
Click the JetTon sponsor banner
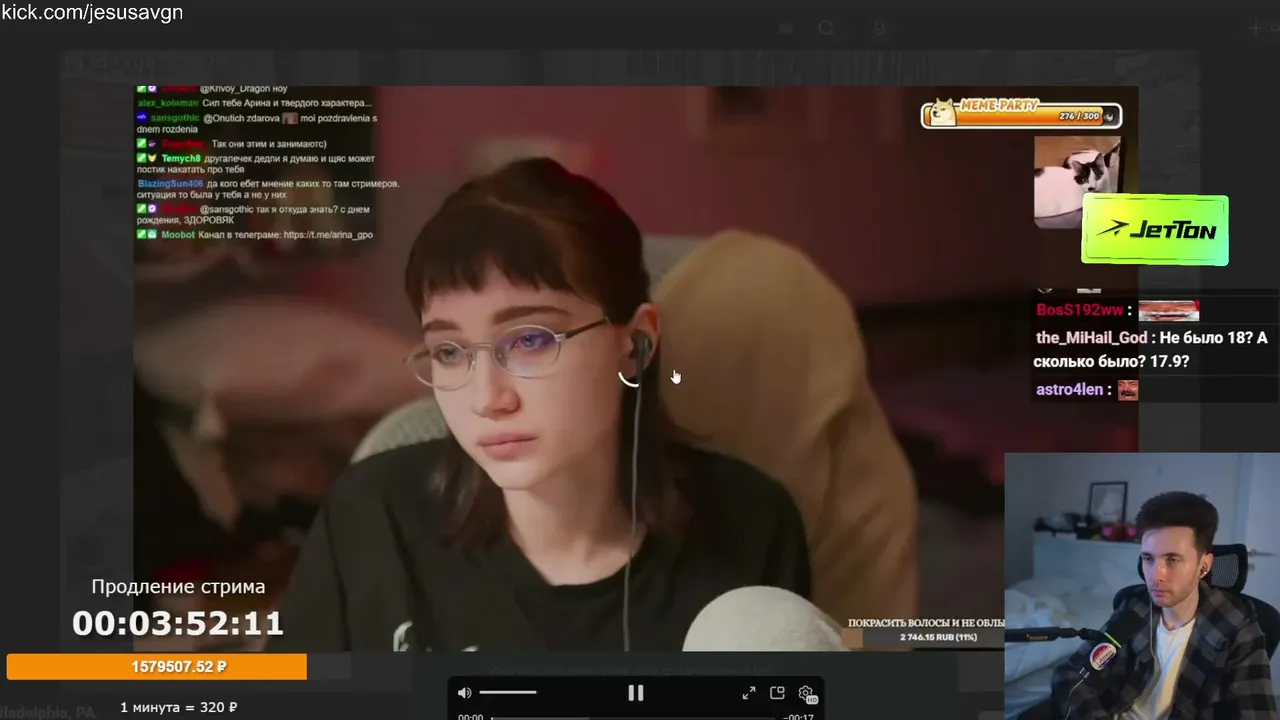click(1155, 230)
